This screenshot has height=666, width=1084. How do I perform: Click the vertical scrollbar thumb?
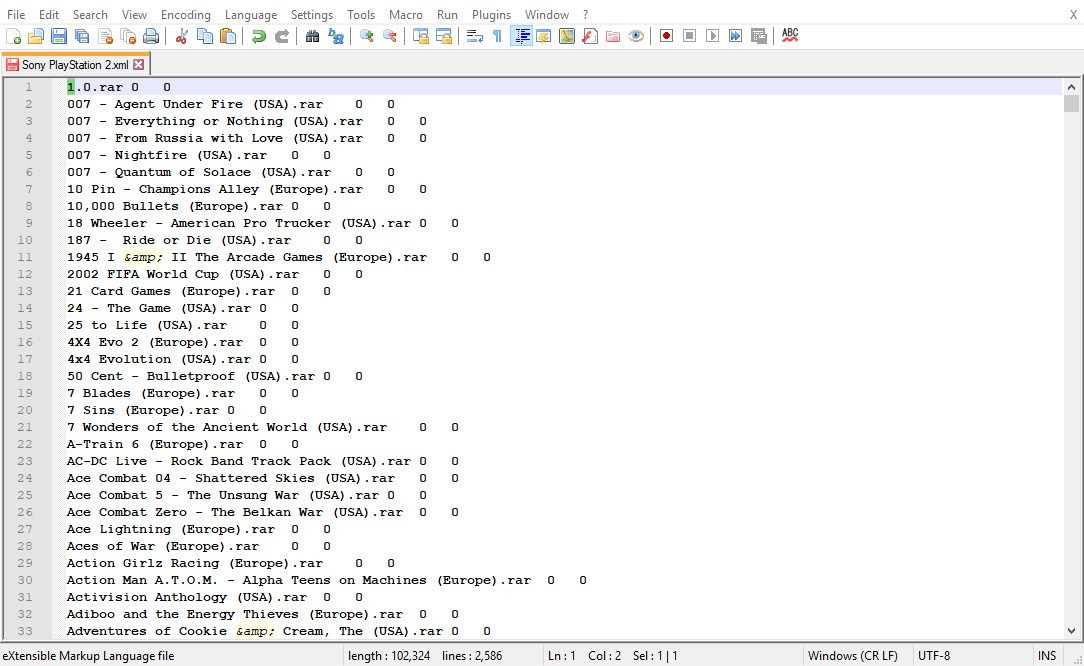coord(1071,104)
